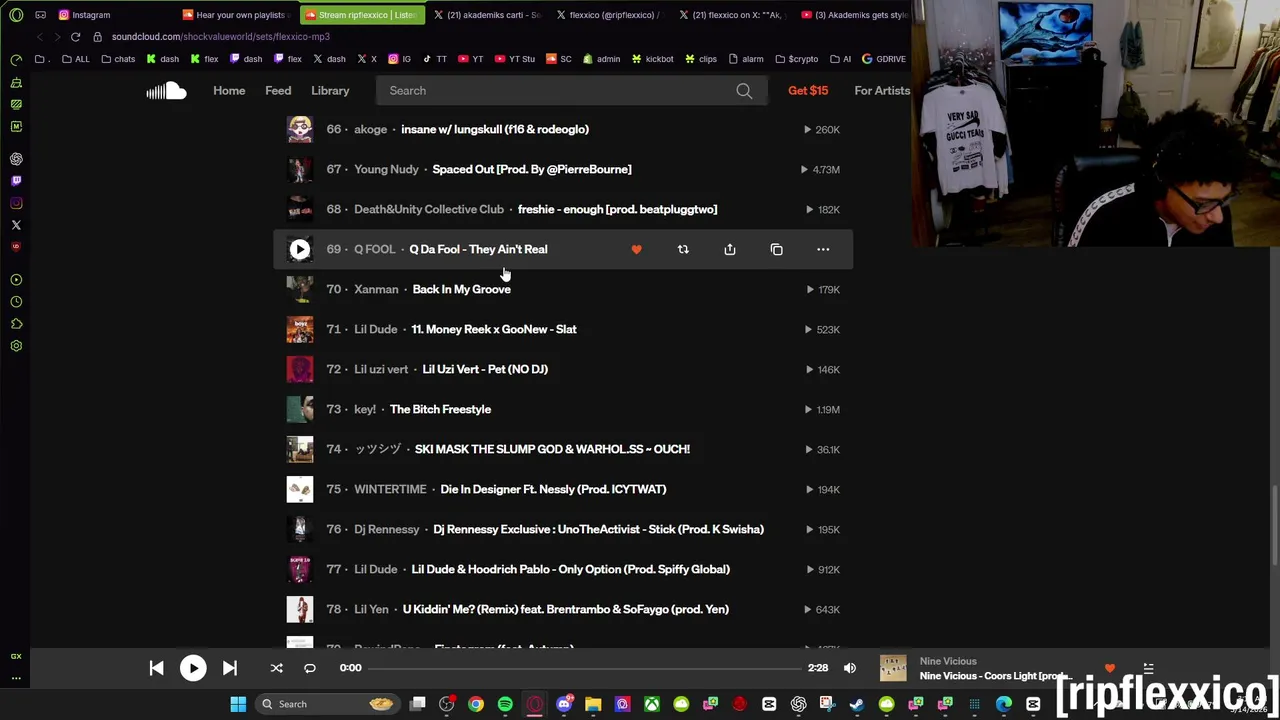
Task: Open the Die In Designer Ft. Nessly track
Action: click(x=553, y=489)
